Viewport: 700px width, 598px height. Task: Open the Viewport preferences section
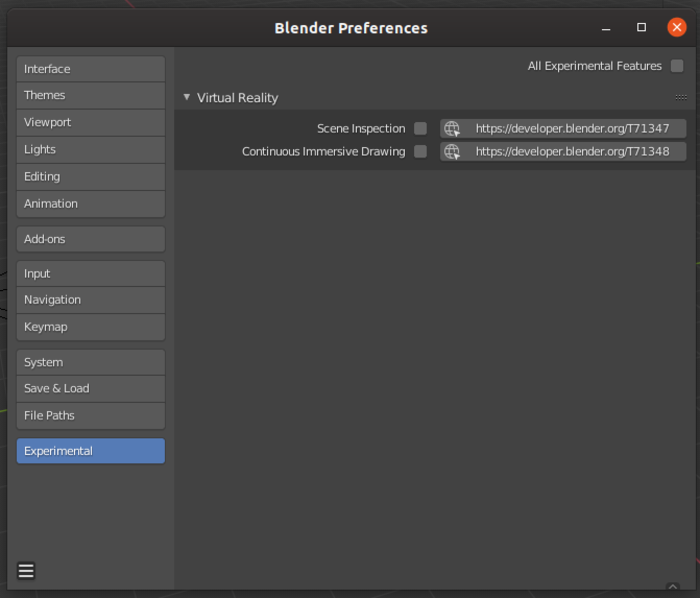(90, 122)
